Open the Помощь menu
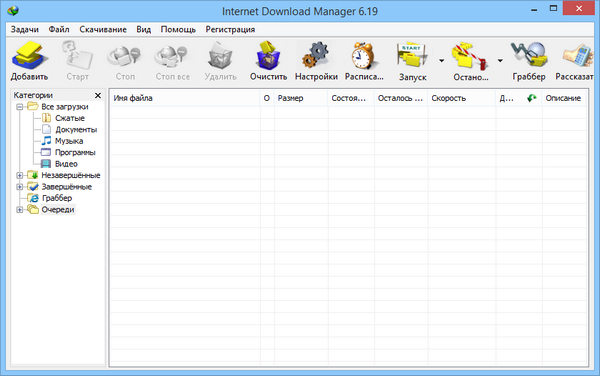This screenshot has width=600, height=376. pos(178,29)
